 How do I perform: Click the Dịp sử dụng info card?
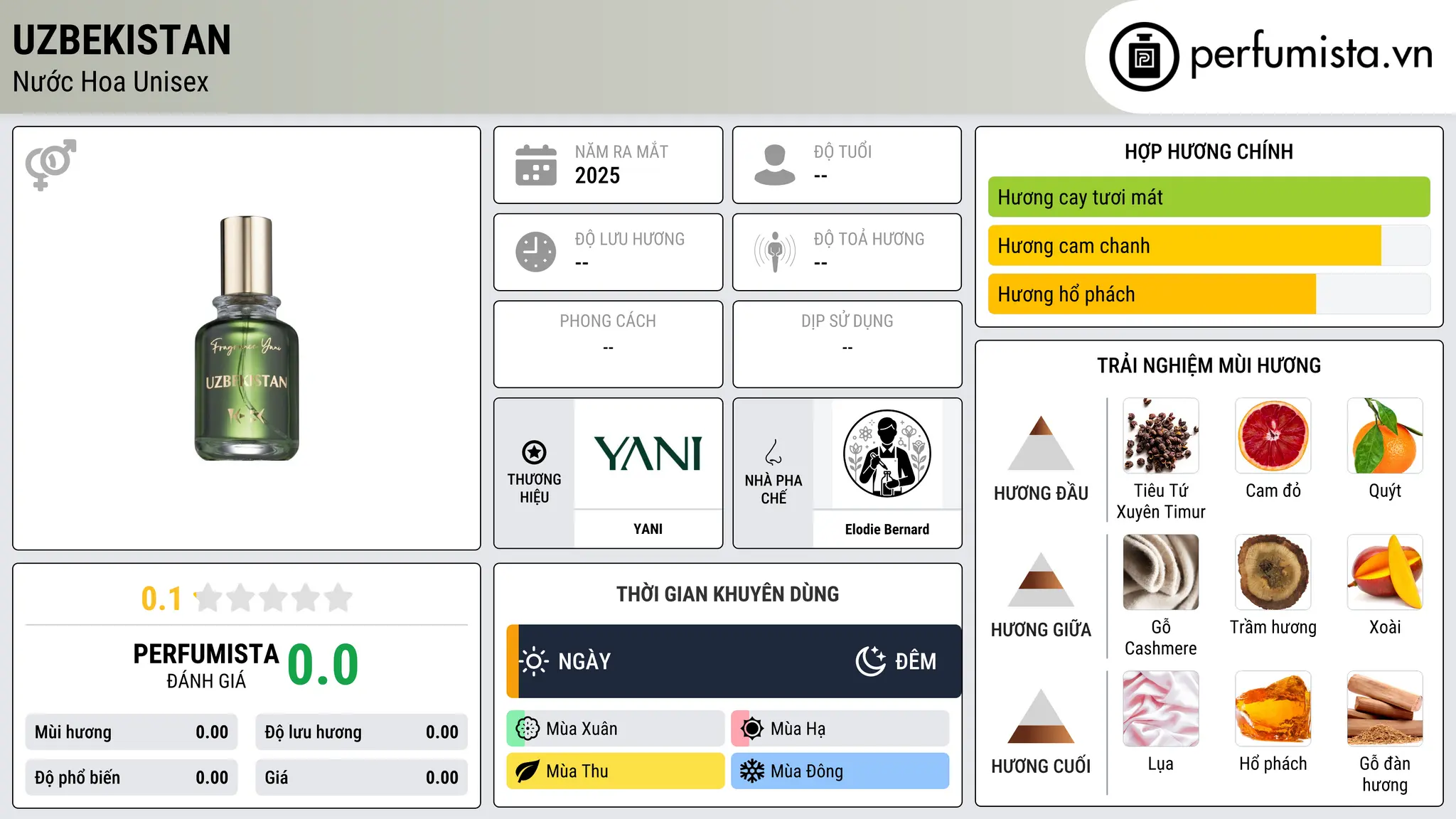(x=847, y=344)
